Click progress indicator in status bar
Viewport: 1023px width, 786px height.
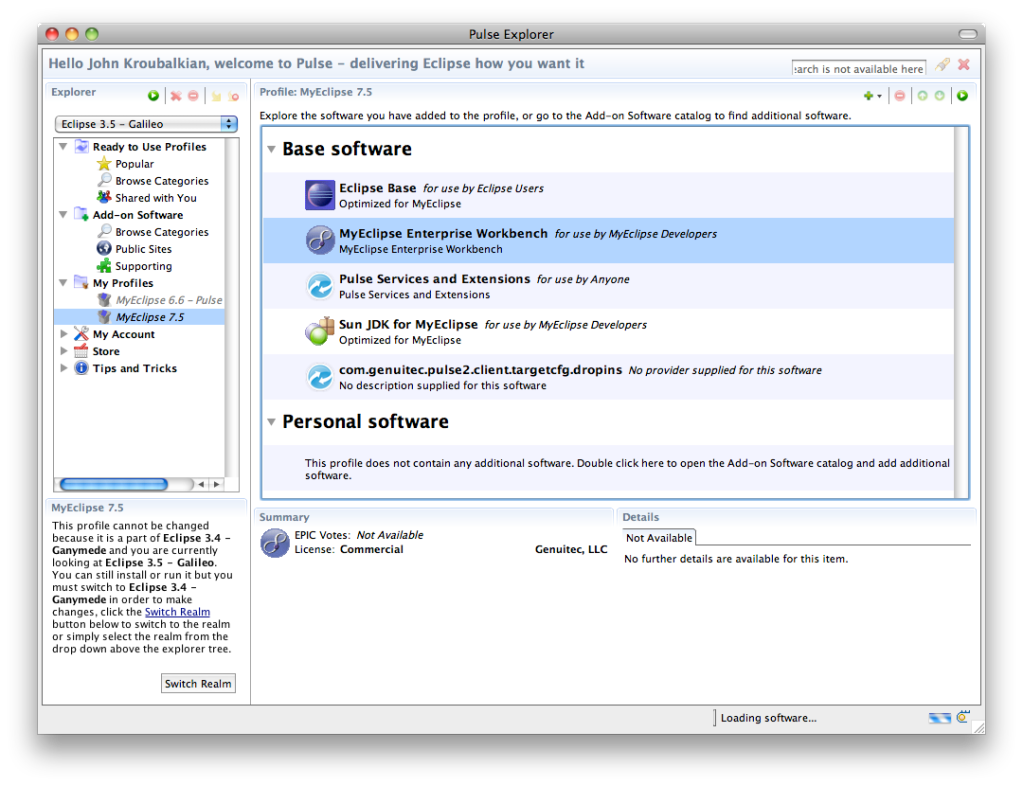[939, 718]
